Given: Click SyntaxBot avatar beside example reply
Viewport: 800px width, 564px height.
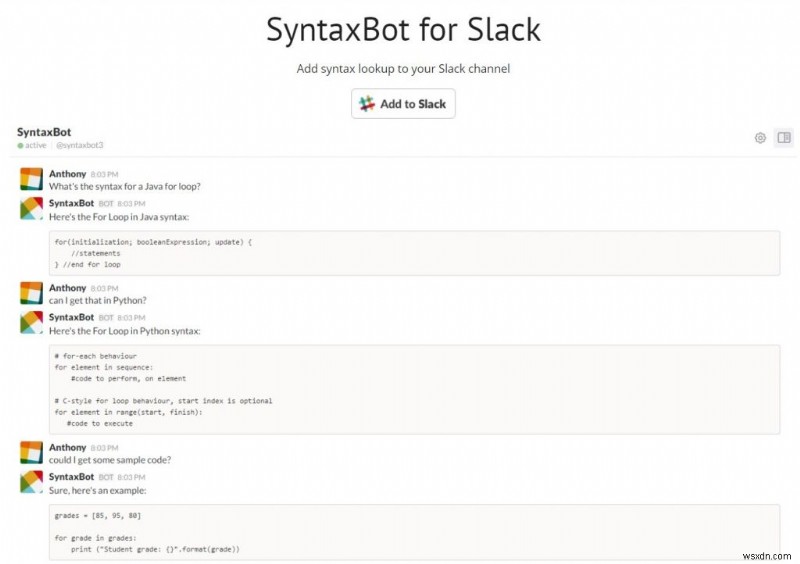Looking at the screenshot, I should [31, 482].
